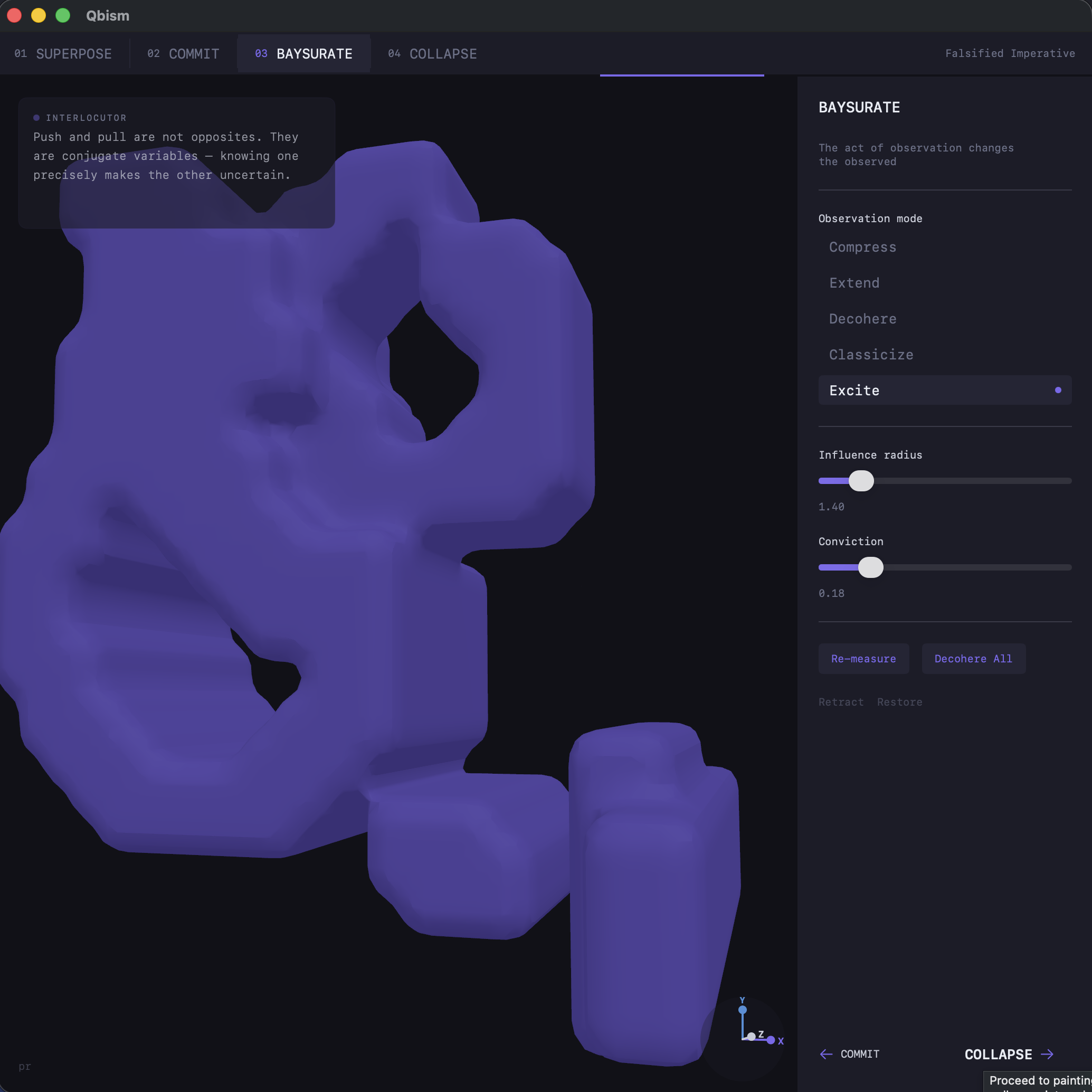Open the 04 COLLAPSE step
The height and width of the screenshot is (1092, 1092).
[432, 53]
